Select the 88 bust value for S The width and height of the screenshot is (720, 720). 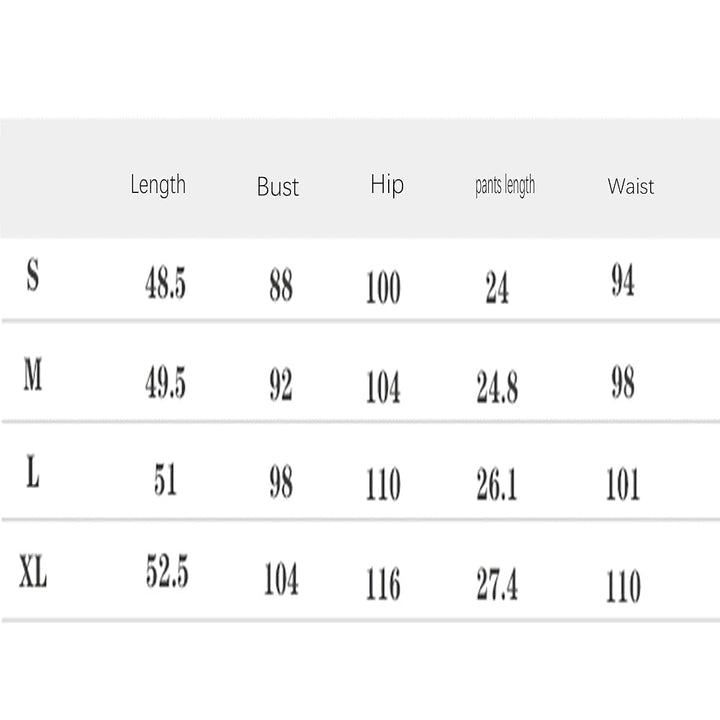[281, 287]
